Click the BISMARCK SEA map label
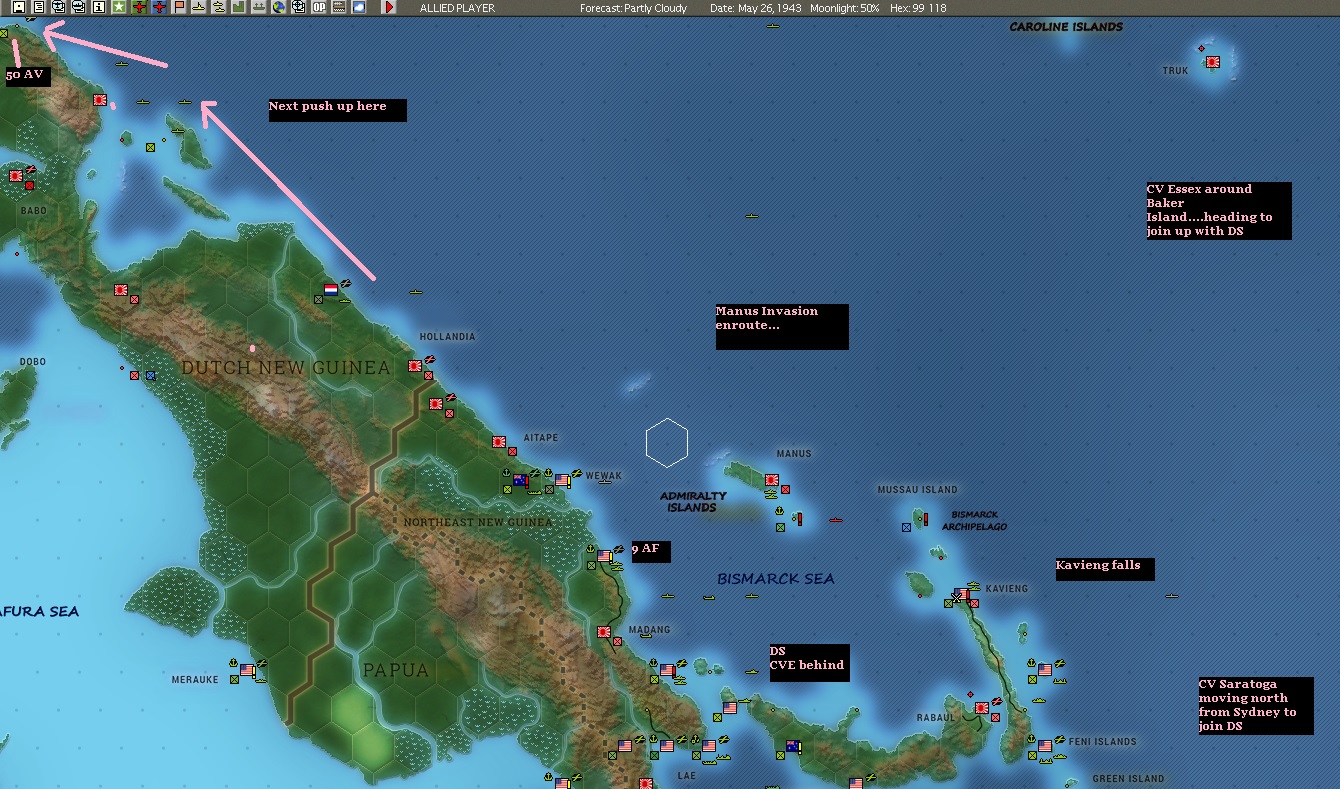1340x789 pixels. pyautogui.click(x=775, y=578)
